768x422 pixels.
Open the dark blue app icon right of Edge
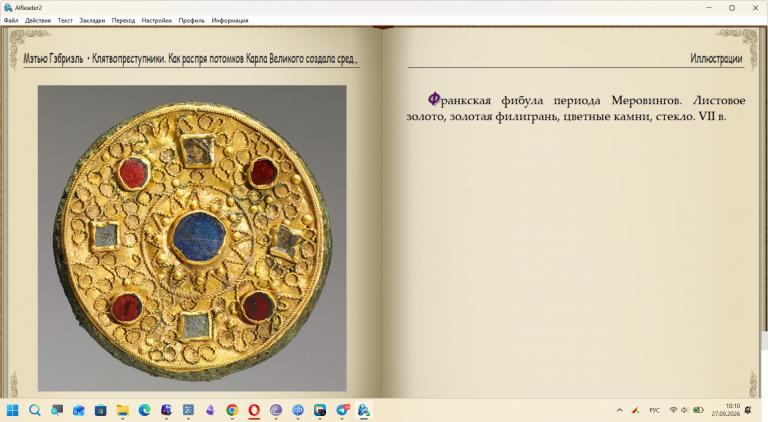[167, 410]
